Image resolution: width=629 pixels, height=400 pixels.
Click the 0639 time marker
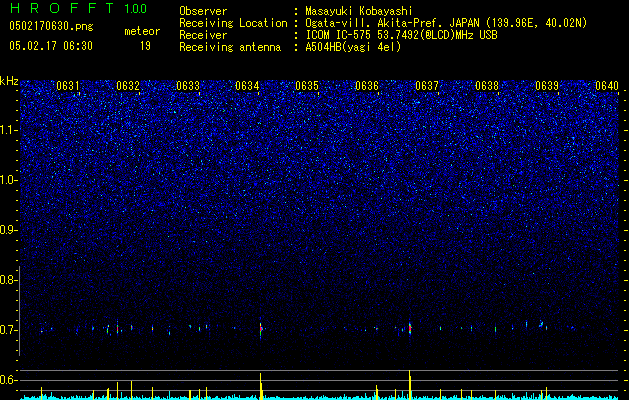pos(547,86)
